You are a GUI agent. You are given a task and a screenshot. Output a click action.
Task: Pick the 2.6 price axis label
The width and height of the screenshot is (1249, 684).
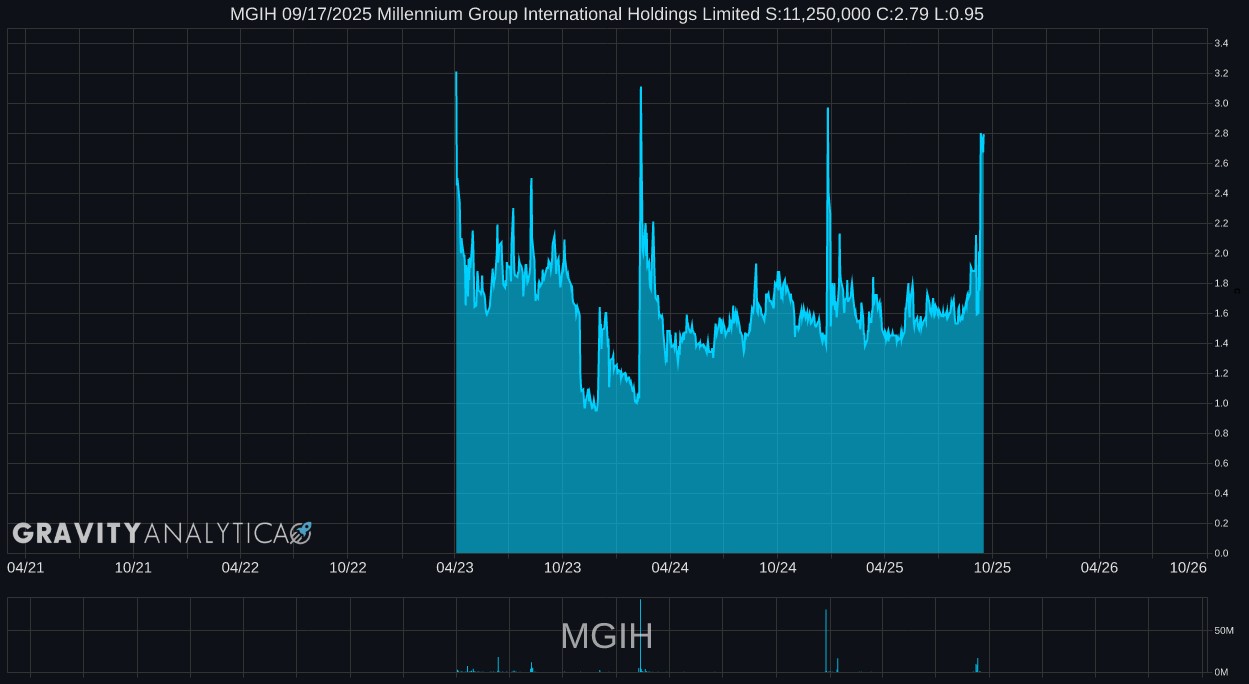1221,163
